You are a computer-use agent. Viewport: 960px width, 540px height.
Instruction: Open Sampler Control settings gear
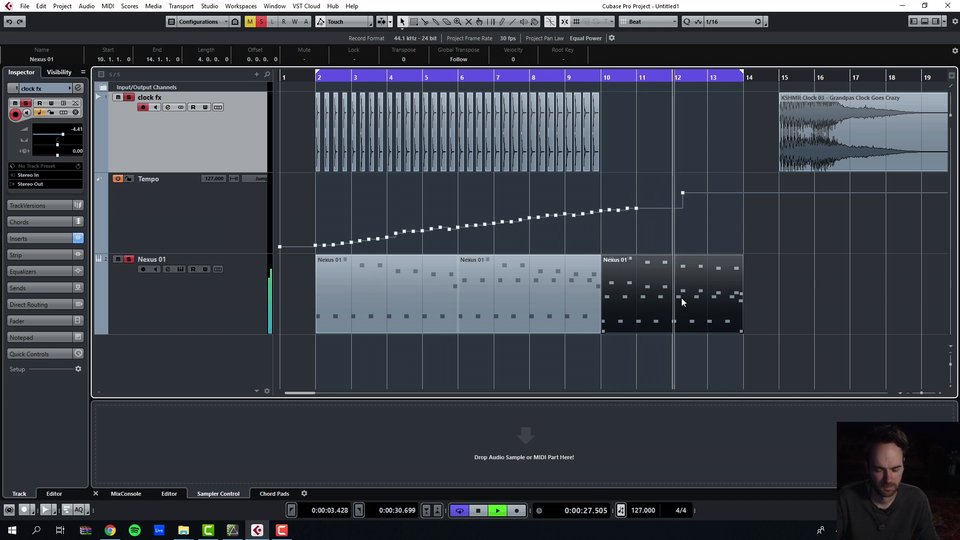(x=304, y=493)
